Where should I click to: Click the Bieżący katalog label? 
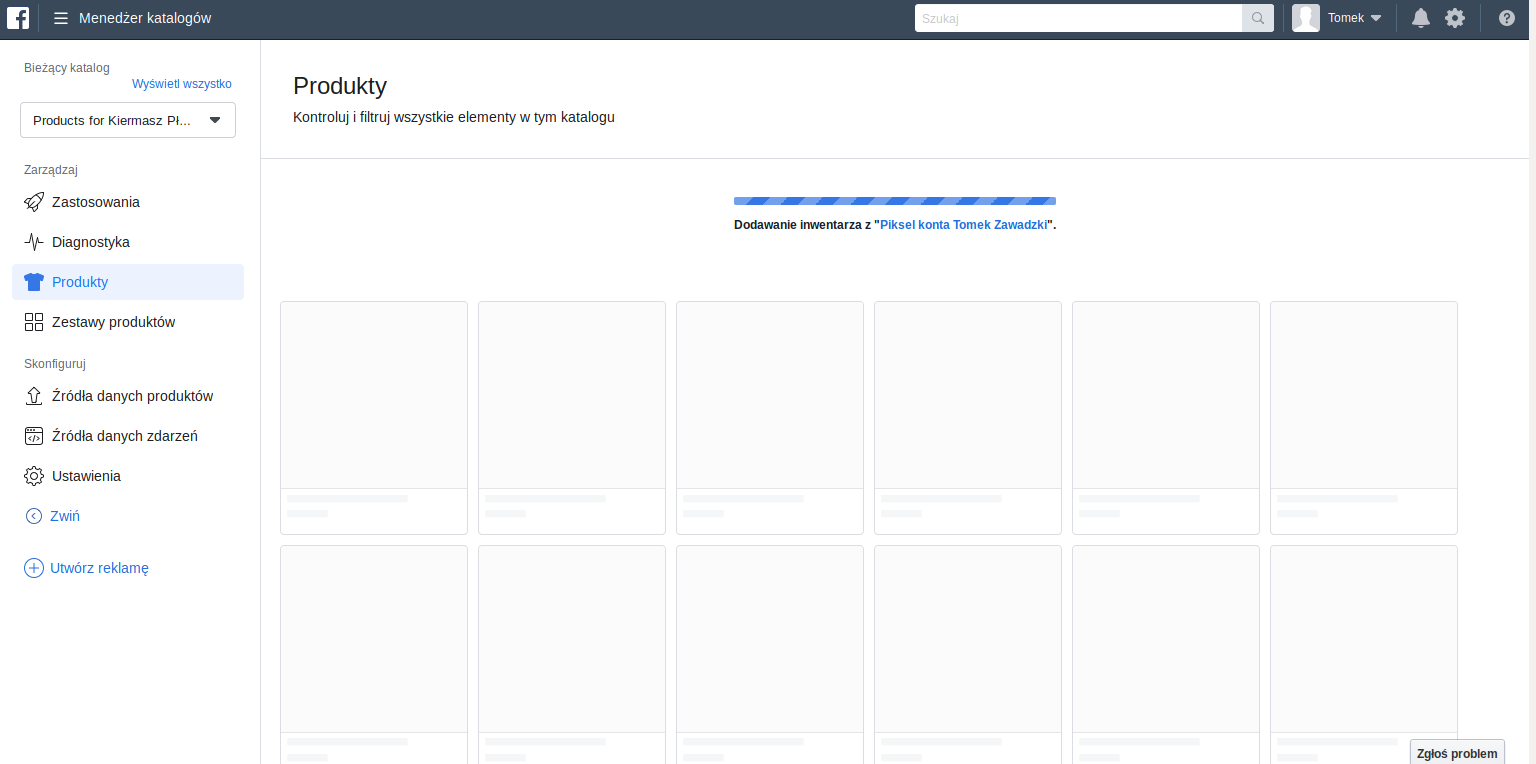(67, 68)
